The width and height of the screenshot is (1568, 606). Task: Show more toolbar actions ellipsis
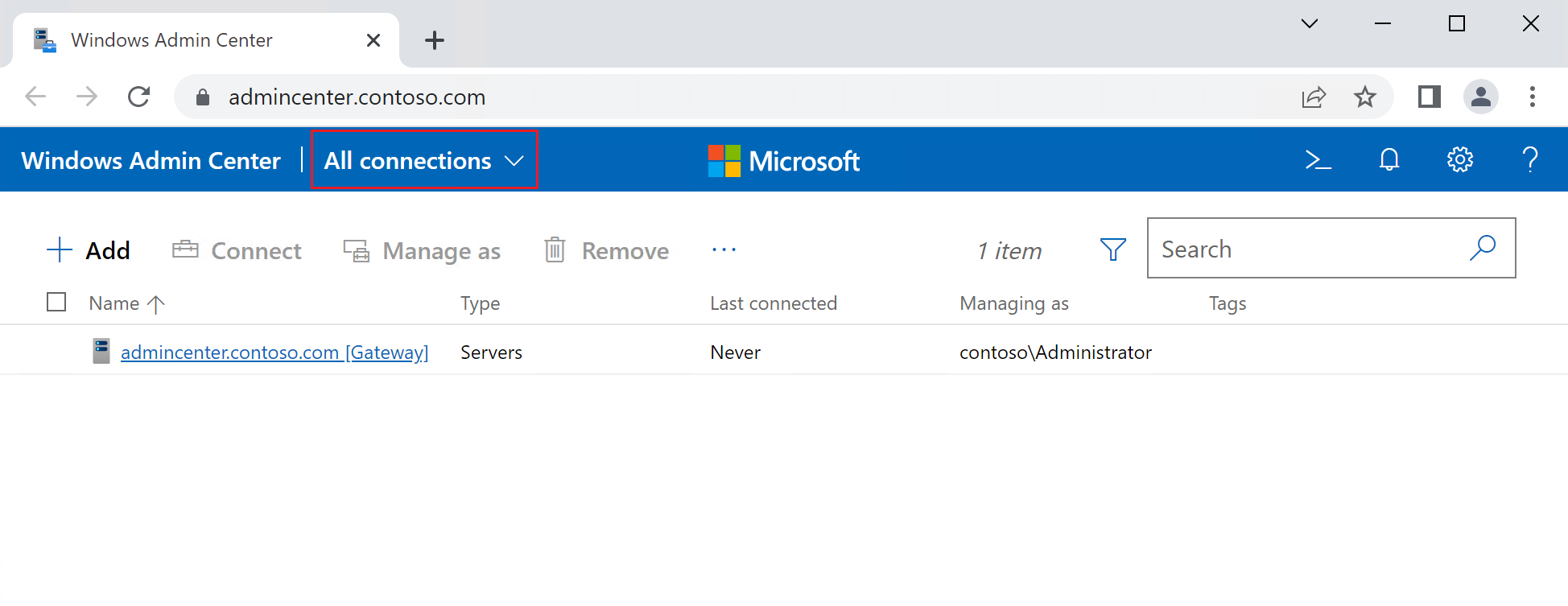point(724,249)
